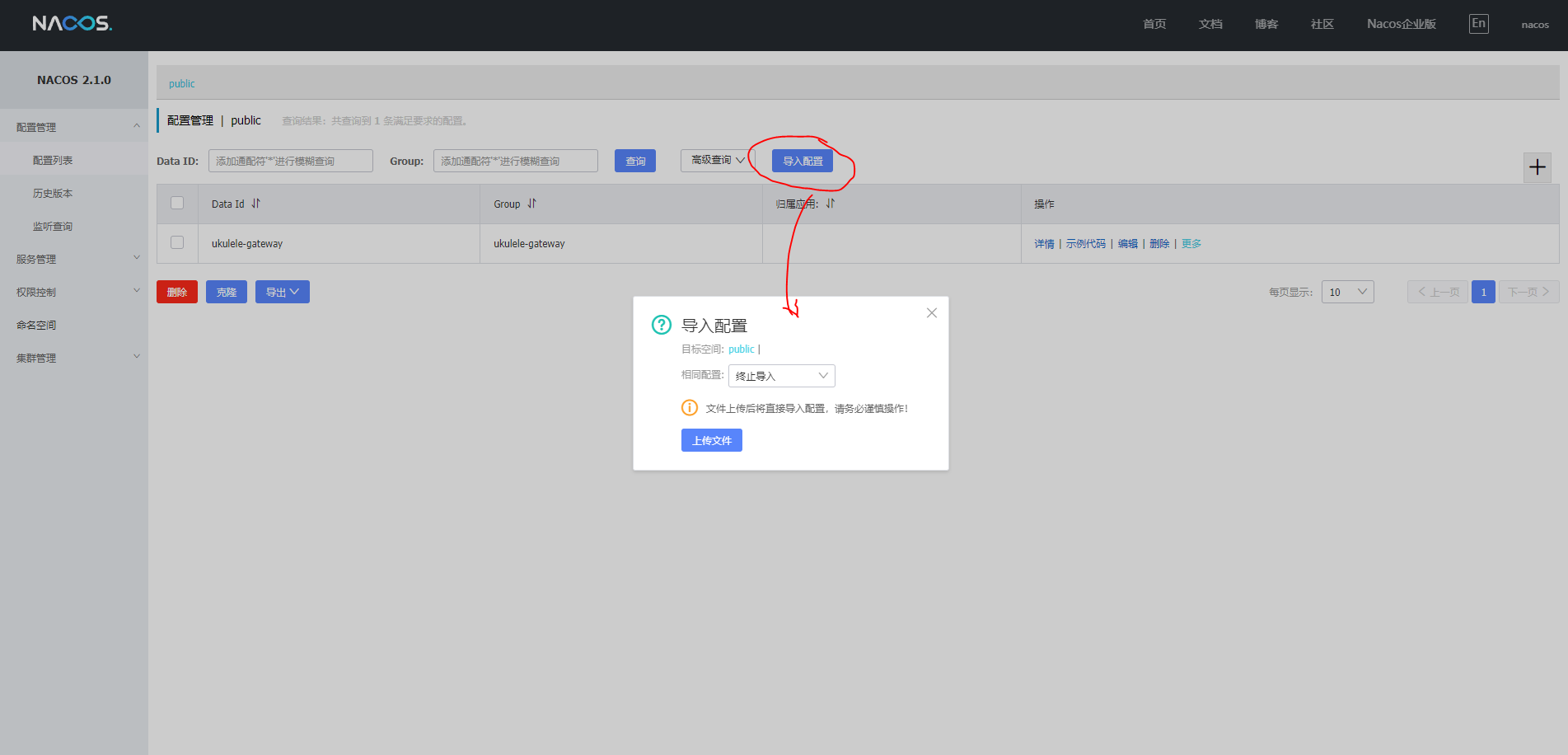1568x755 pixels.
Task: Click the 上一页 pagination button
Action: (1438, 292)
